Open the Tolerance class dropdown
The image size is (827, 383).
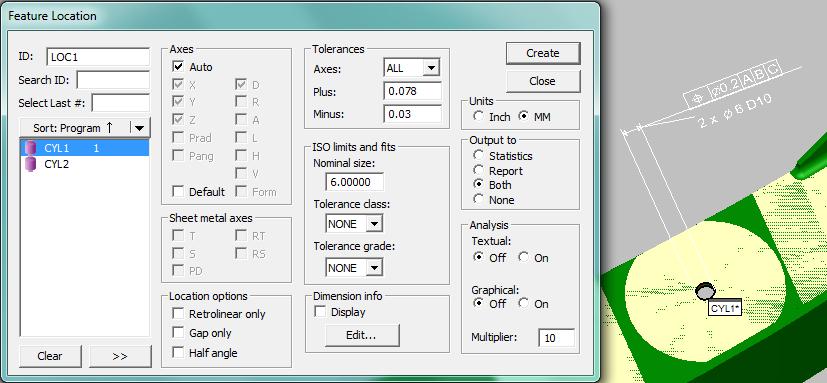point(373,224)
